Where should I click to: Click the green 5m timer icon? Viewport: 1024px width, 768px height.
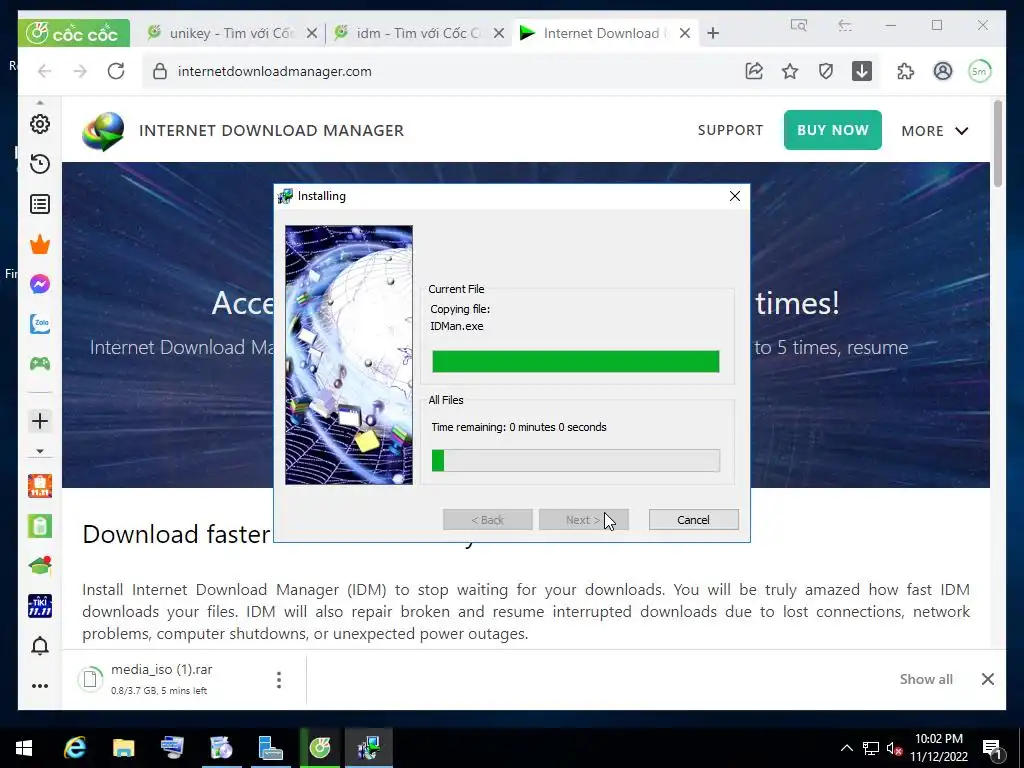pyautogui.click(x=980, y=71)
